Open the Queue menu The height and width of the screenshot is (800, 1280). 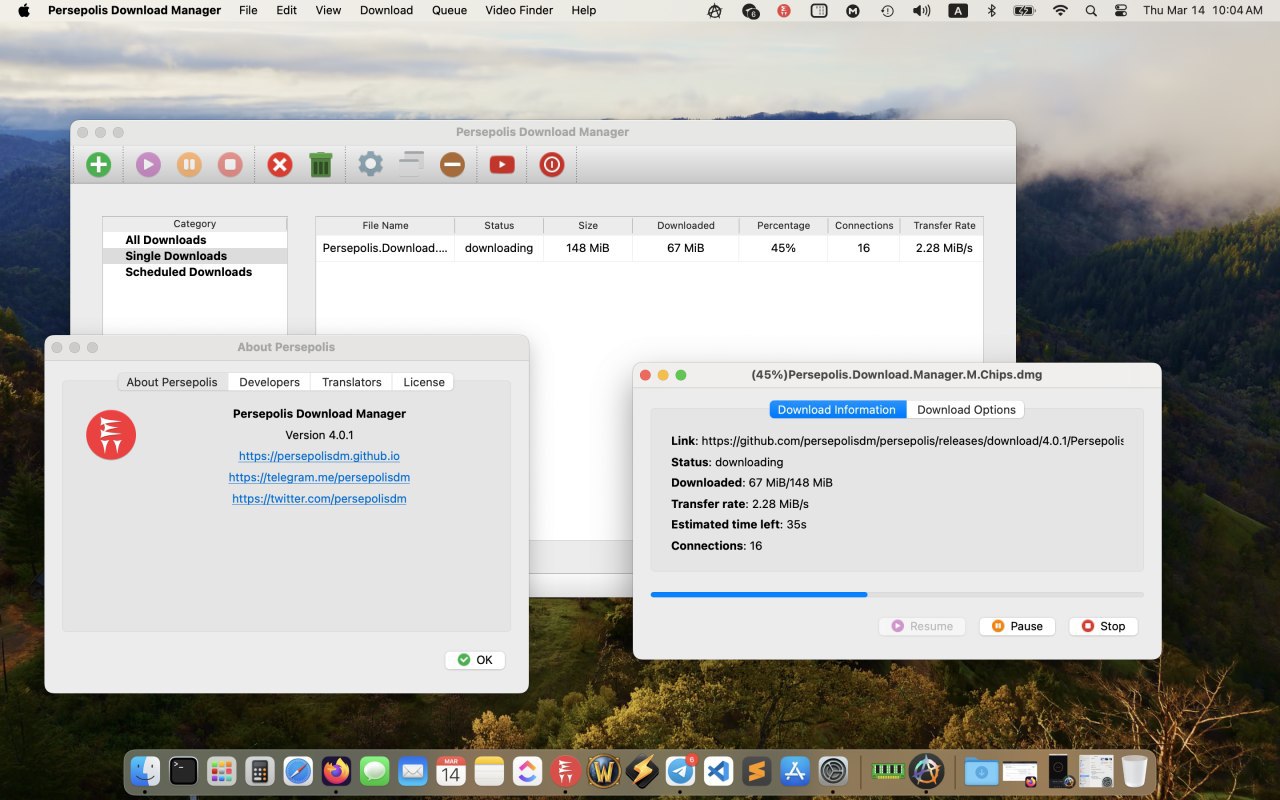point(449,10)
